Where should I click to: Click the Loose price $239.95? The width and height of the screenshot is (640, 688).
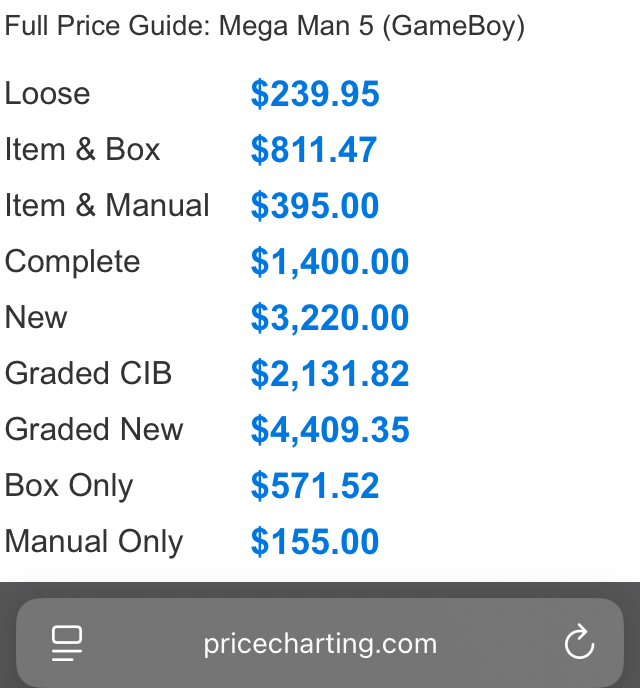315,94
